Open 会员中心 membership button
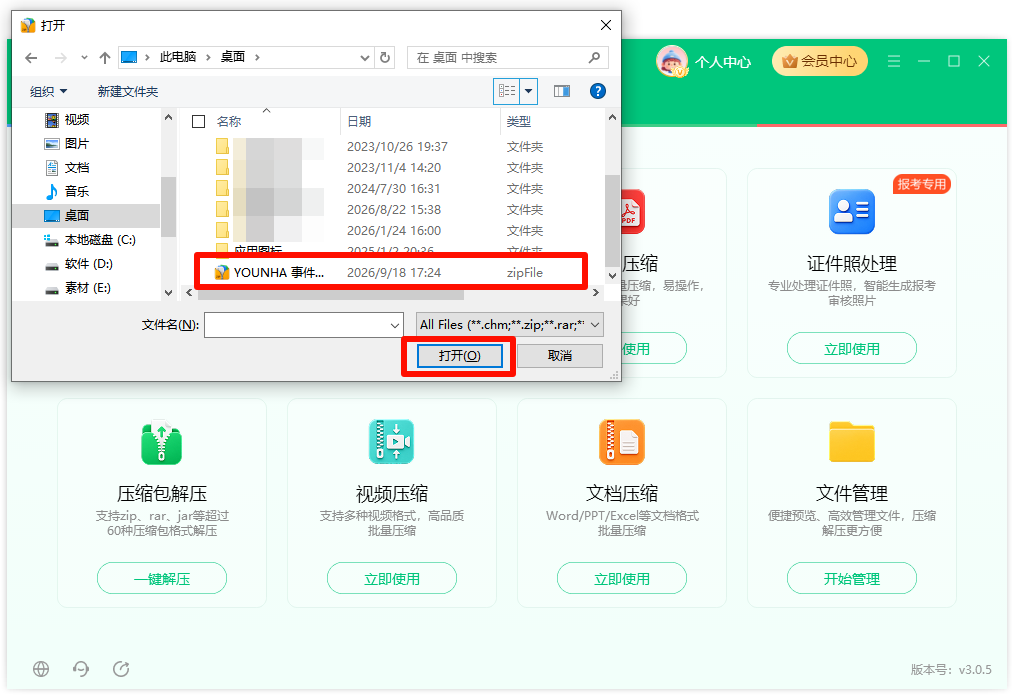The image size is (1012, 695). (820, 61)
